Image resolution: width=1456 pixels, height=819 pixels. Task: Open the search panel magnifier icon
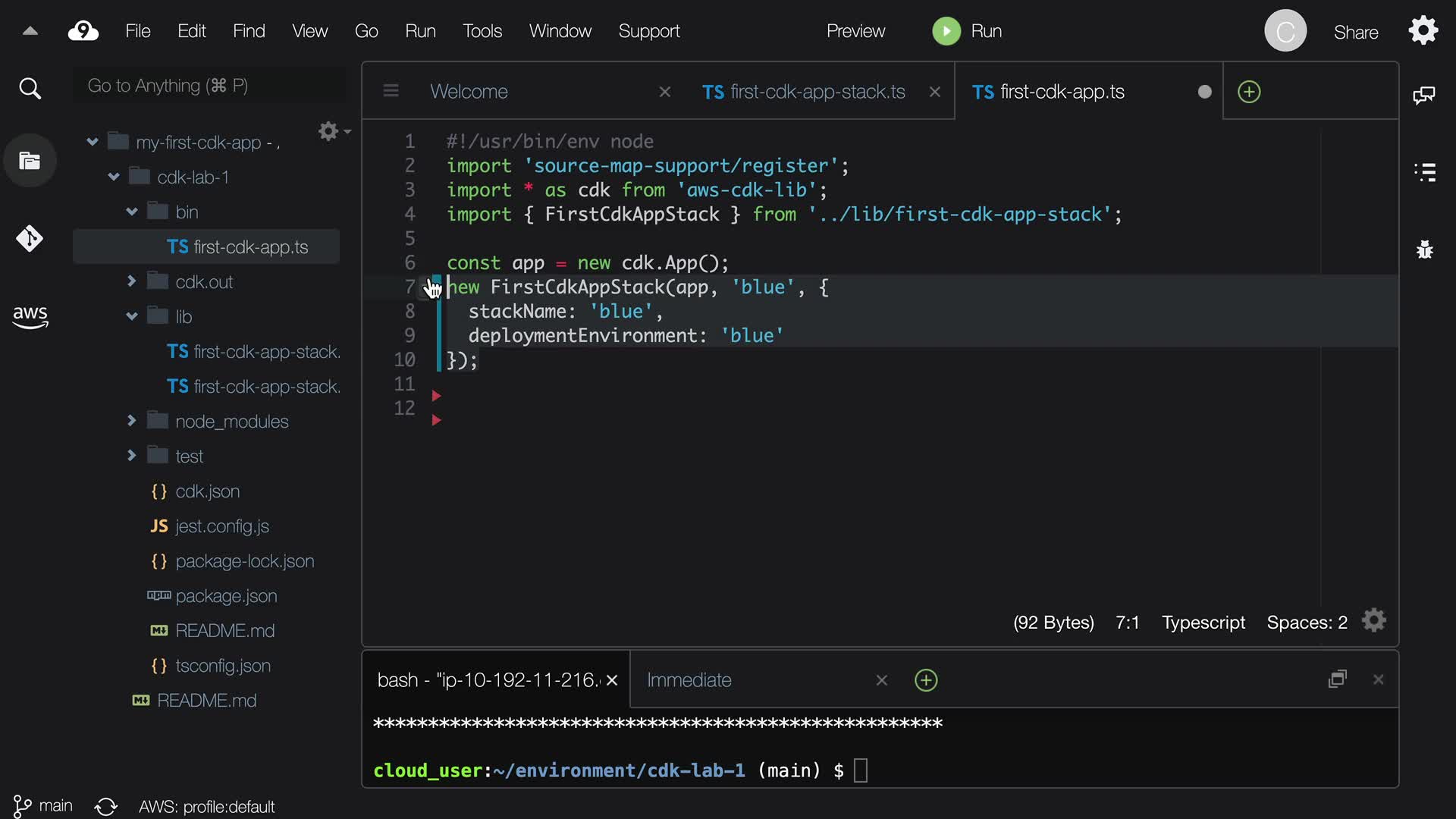pos(30,89)
